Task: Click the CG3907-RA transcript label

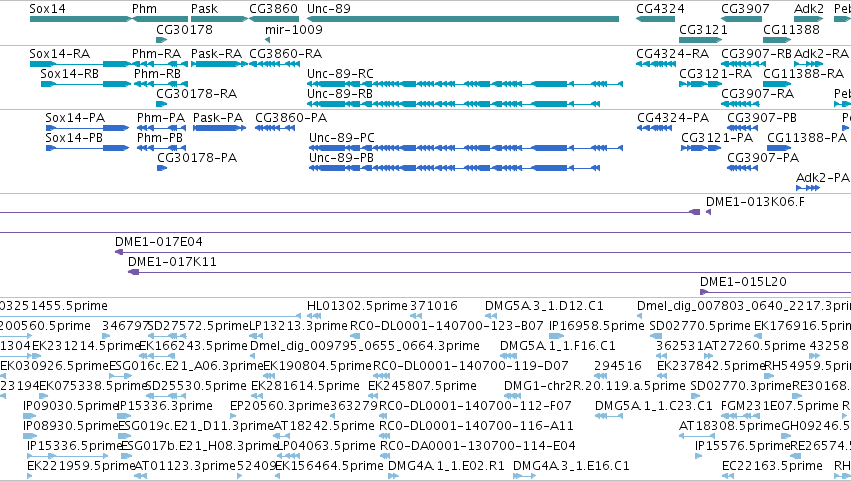Action: (x=757, y=94)
